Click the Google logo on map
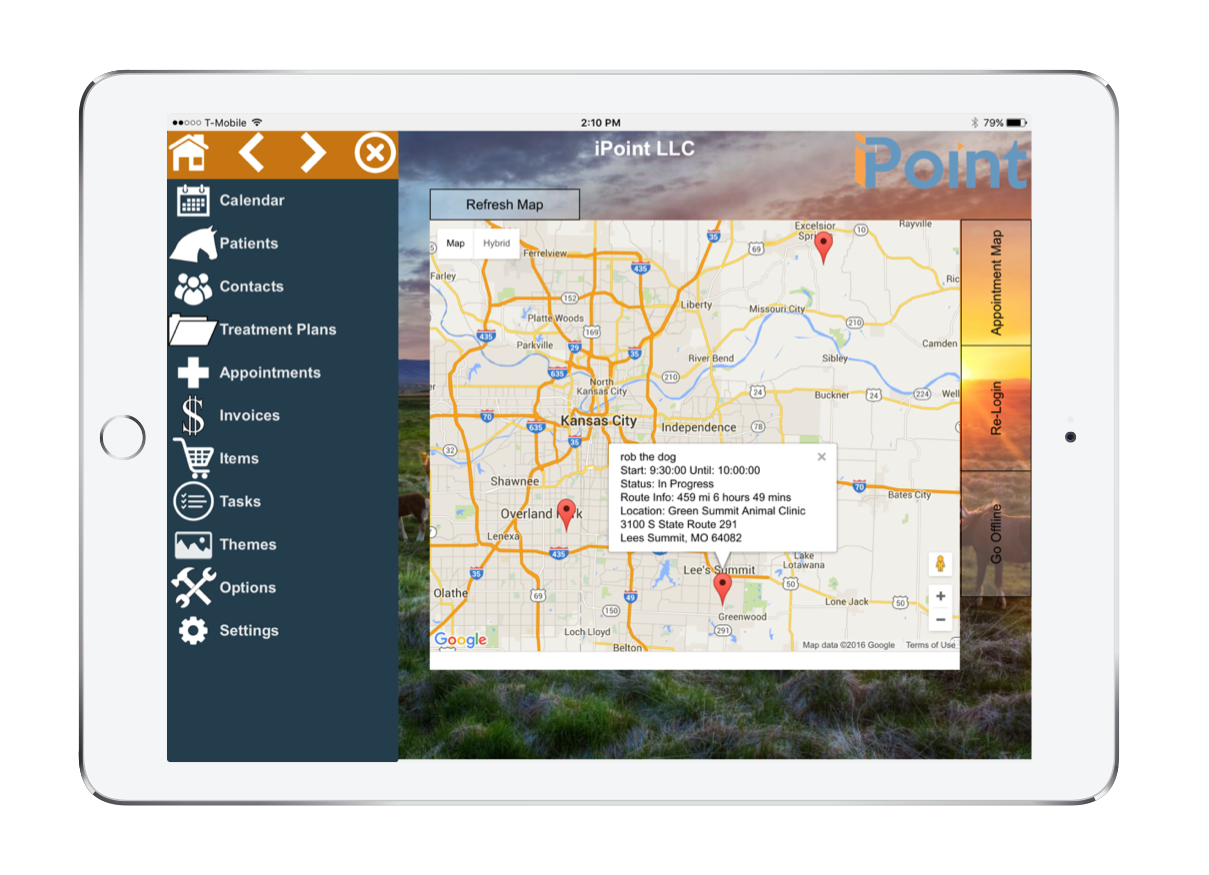1209x875 pixels. [461, 640]
